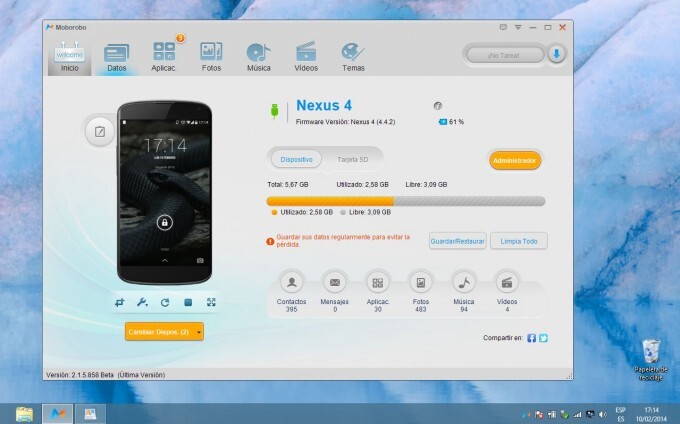Switch to Tarjeta SD storage view
The image size is (680, 424).
point(354,160)
